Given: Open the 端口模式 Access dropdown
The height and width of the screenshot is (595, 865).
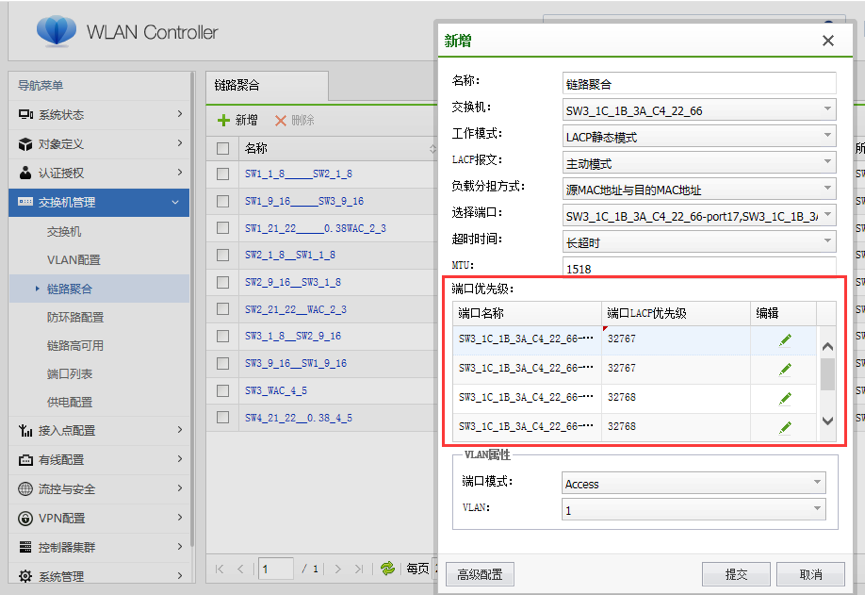Looking at the screenshot, I should [x=694, y=484].
